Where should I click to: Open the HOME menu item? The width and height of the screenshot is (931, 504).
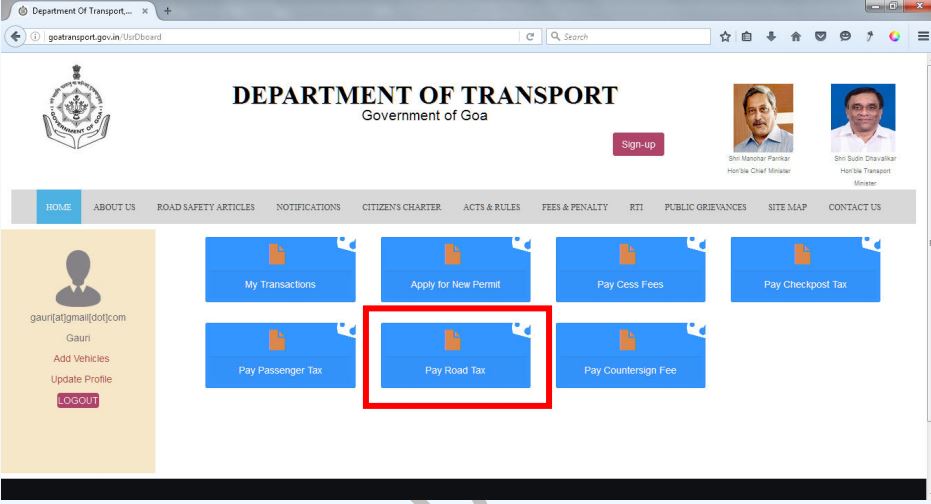tap(59, 207)
